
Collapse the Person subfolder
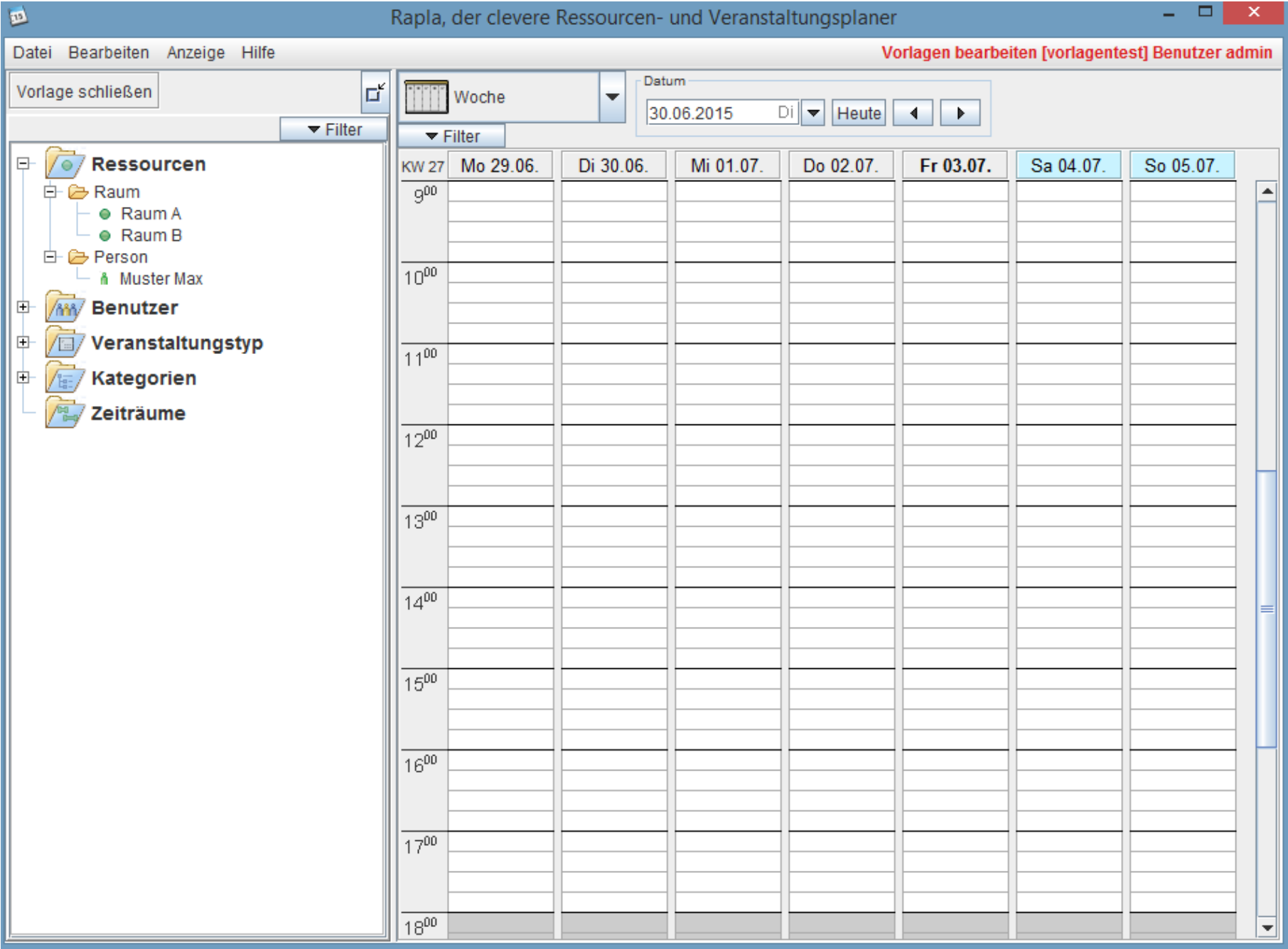pyautogui.click(x=50, y=257)
